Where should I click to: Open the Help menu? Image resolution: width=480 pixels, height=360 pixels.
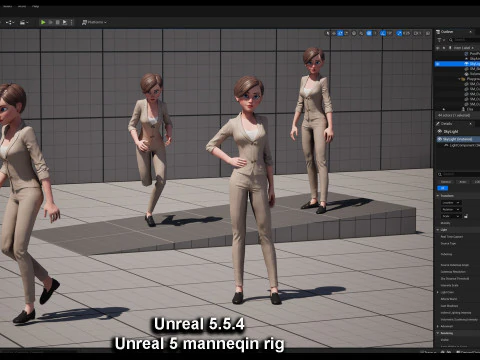tap(35, 6)
